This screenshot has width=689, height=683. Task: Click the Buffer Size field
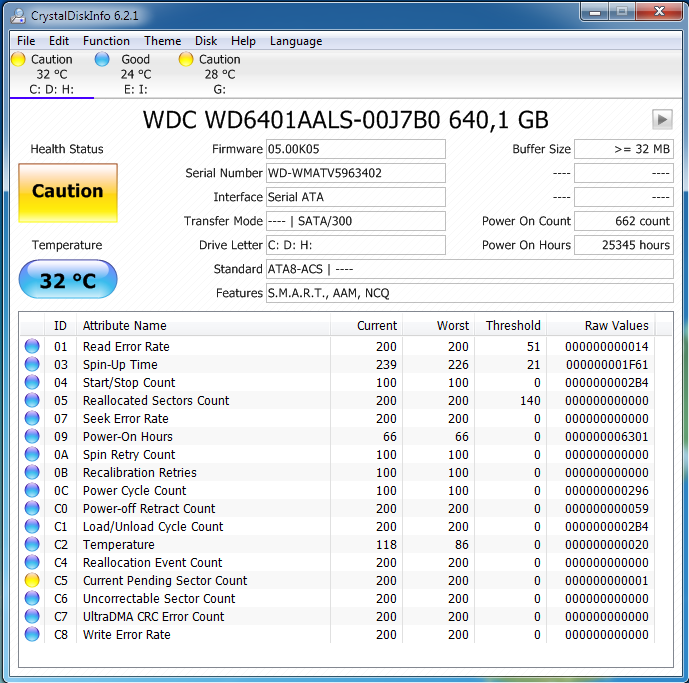[624, 149]
